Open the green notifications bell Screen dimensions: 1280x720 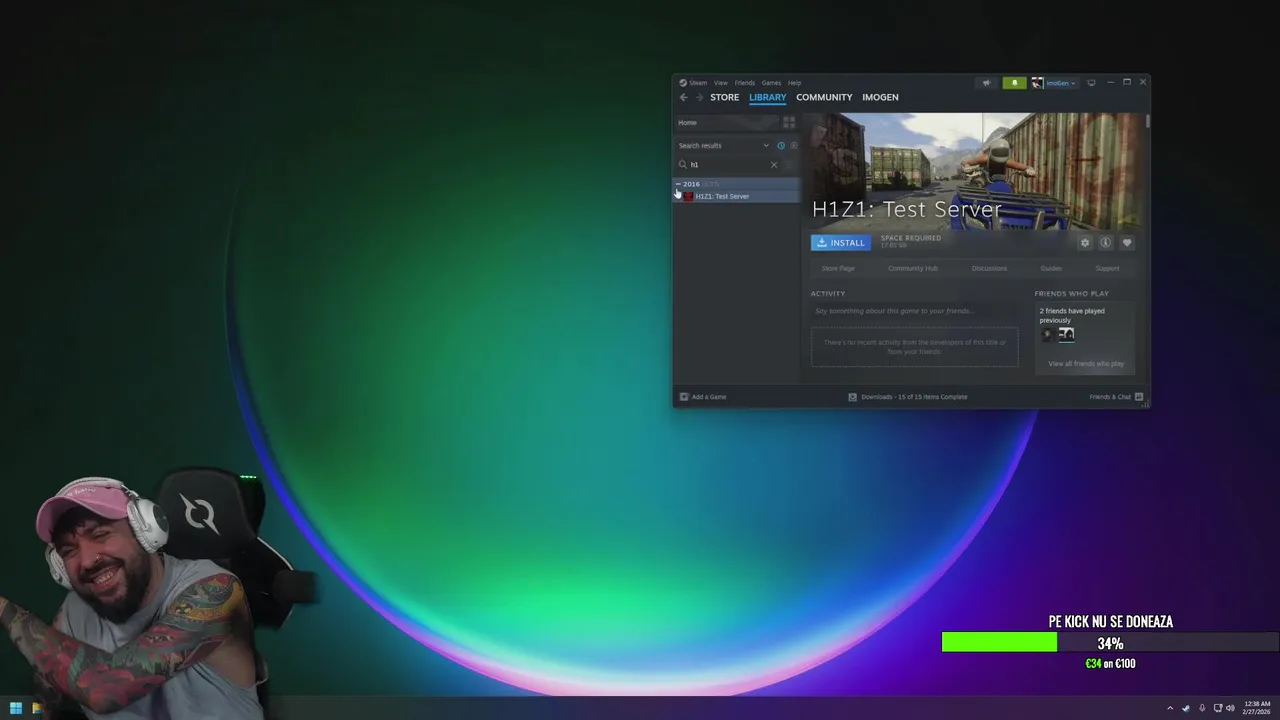tap(1014, 83)
